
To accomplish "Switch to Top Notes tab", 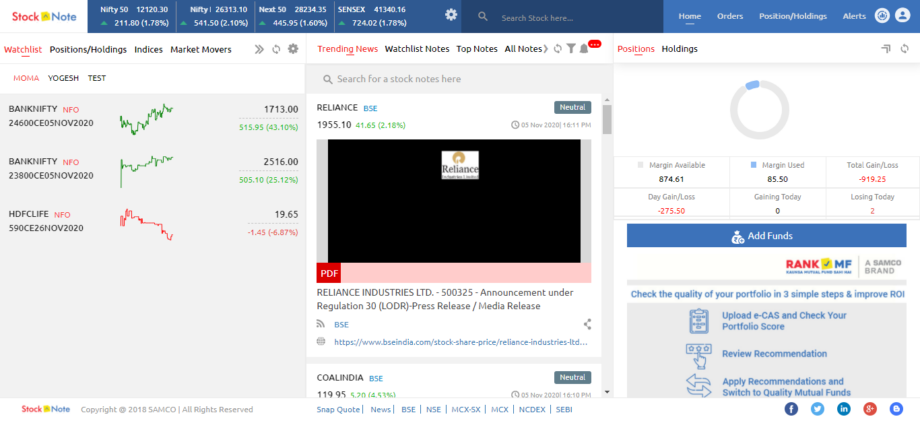I will [476, 49].
